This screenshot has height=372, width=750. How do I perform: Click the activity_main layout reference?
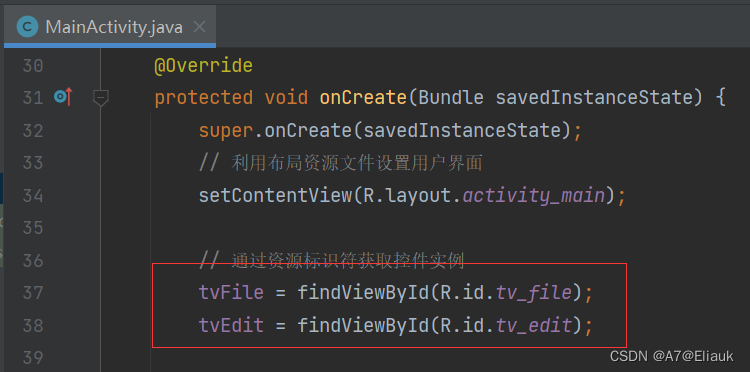[x=534, y=196]
